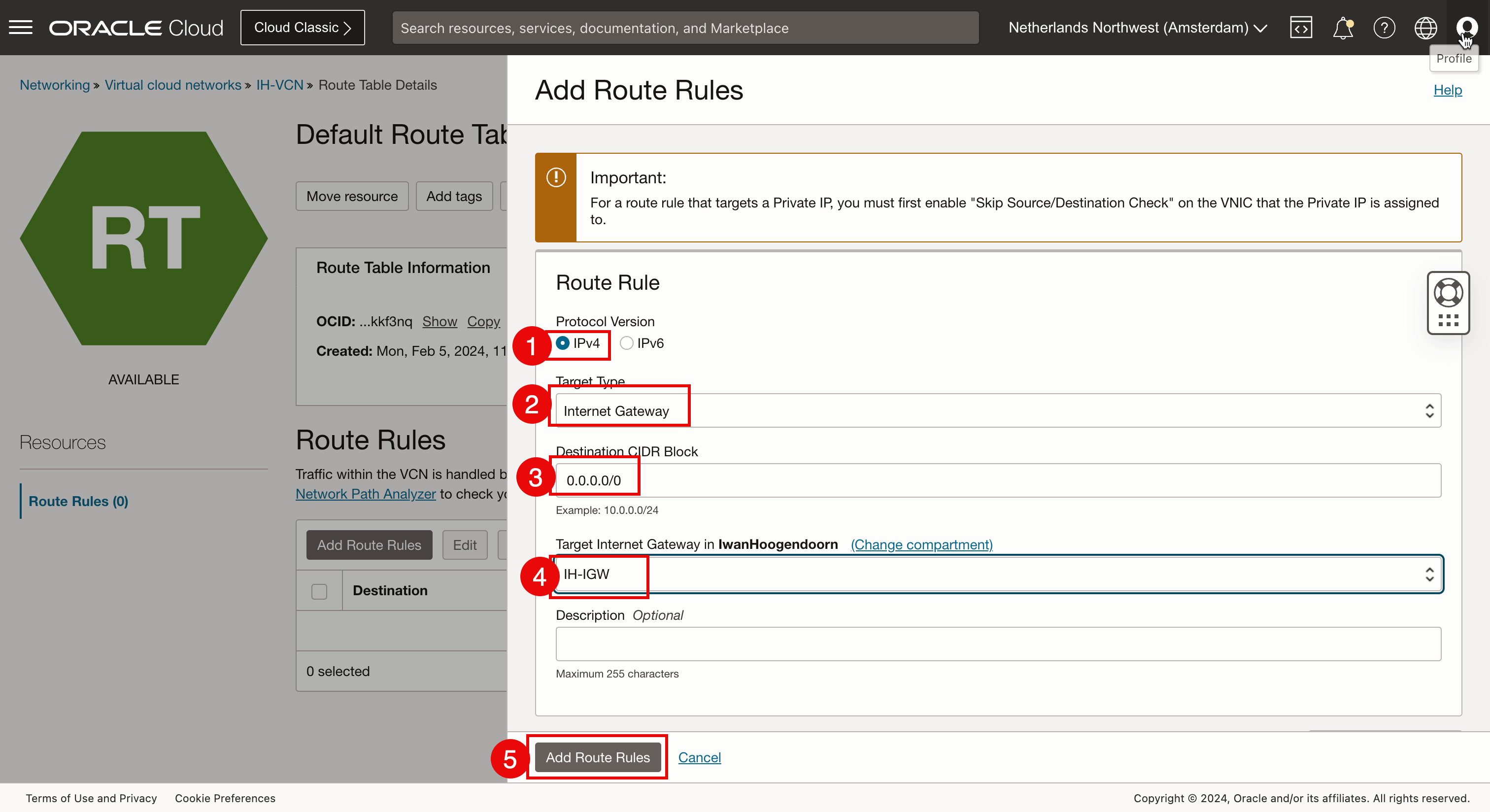Go to Virtual cloud networks breadcrumb
The image size is (1490, 812).
[x=172, y=85]
